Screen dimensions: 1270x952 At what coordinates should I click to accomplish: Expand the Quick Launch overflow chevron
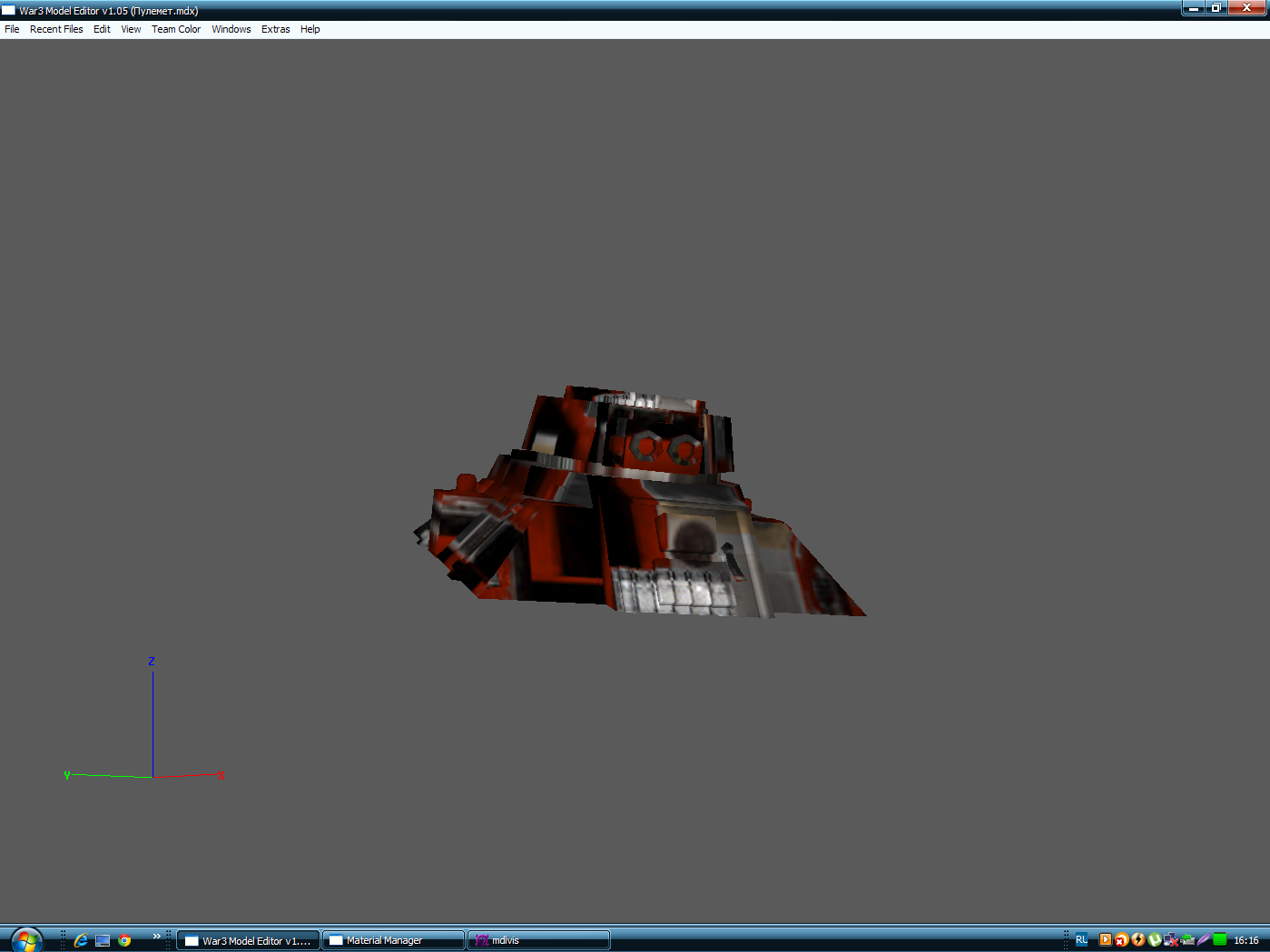[x=156, y=937]
